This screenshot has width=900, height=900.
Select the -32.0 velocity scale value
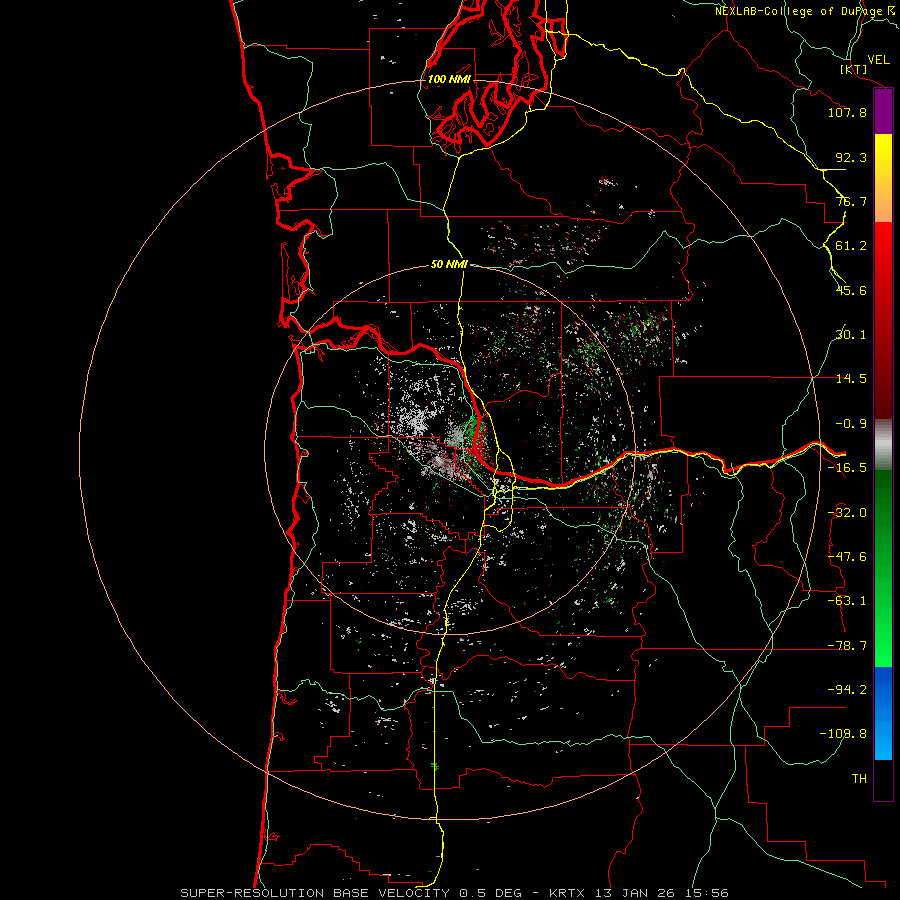point(847,513)
